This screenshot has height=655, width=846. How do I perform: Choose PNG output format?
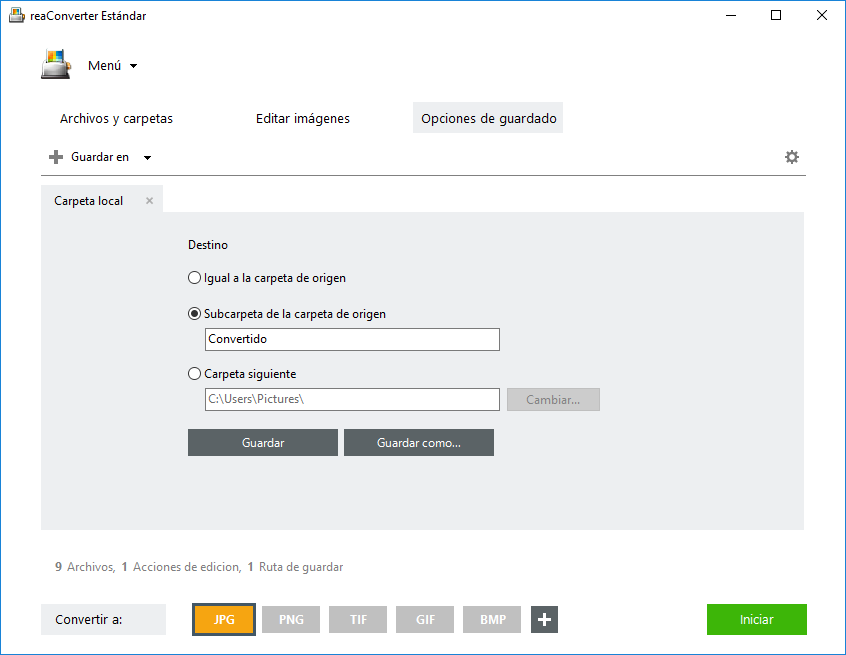coord(291,619)
